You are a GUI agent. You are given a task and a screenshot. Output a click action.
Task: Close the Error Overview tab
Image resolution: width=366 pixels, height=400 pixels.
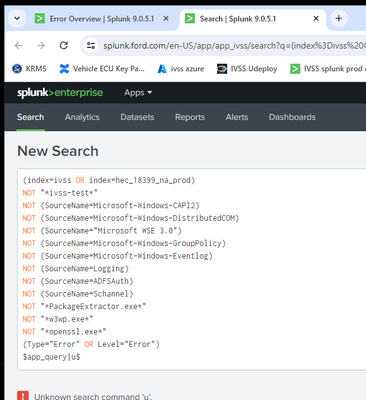[166, 19]
